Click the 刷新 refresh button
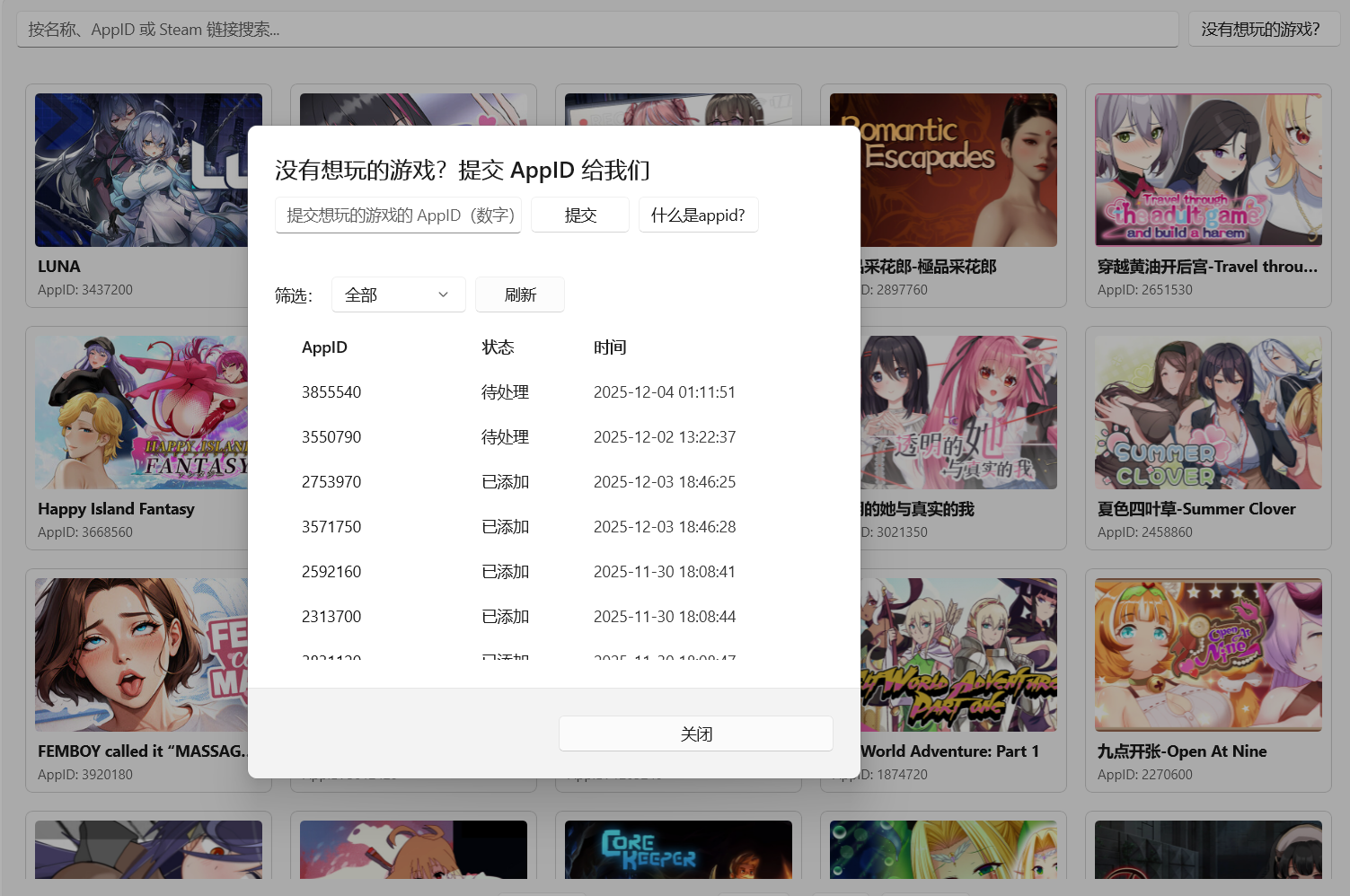Viewport: 1350px width, 896px height. click(520, 294)
